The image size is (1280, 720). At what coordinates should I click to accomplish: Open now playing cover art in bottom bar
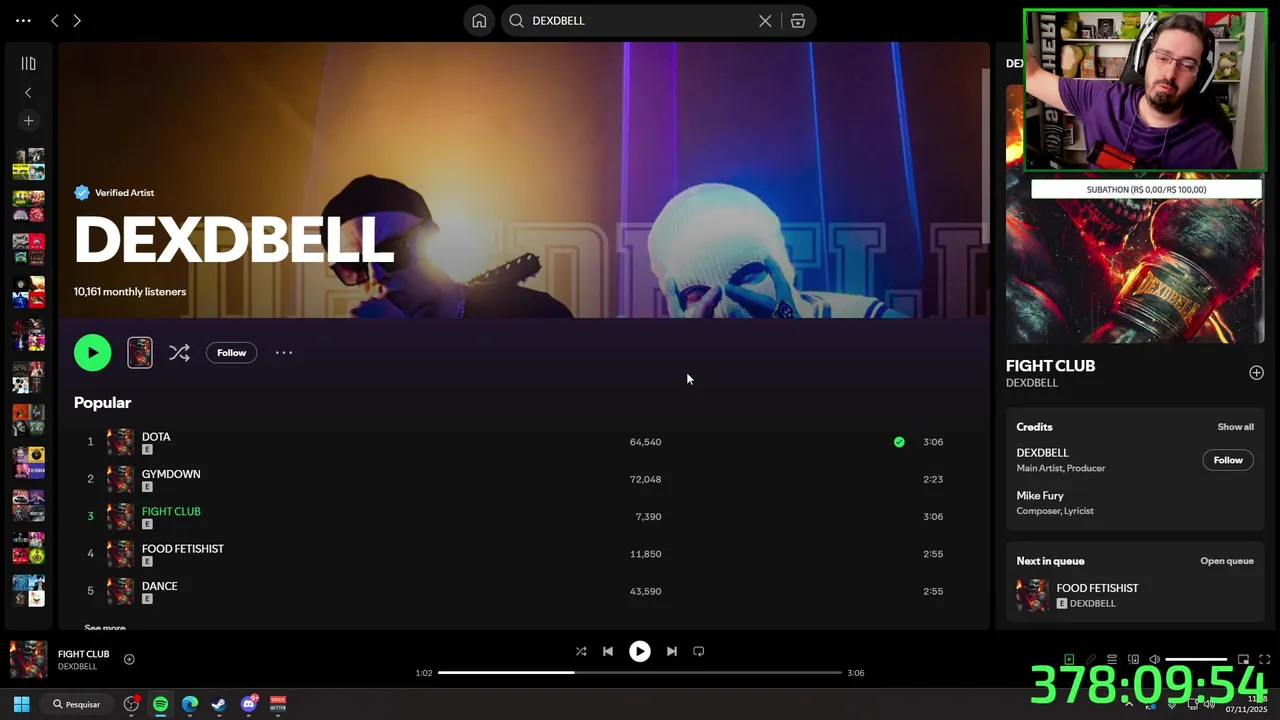point(28,659)
